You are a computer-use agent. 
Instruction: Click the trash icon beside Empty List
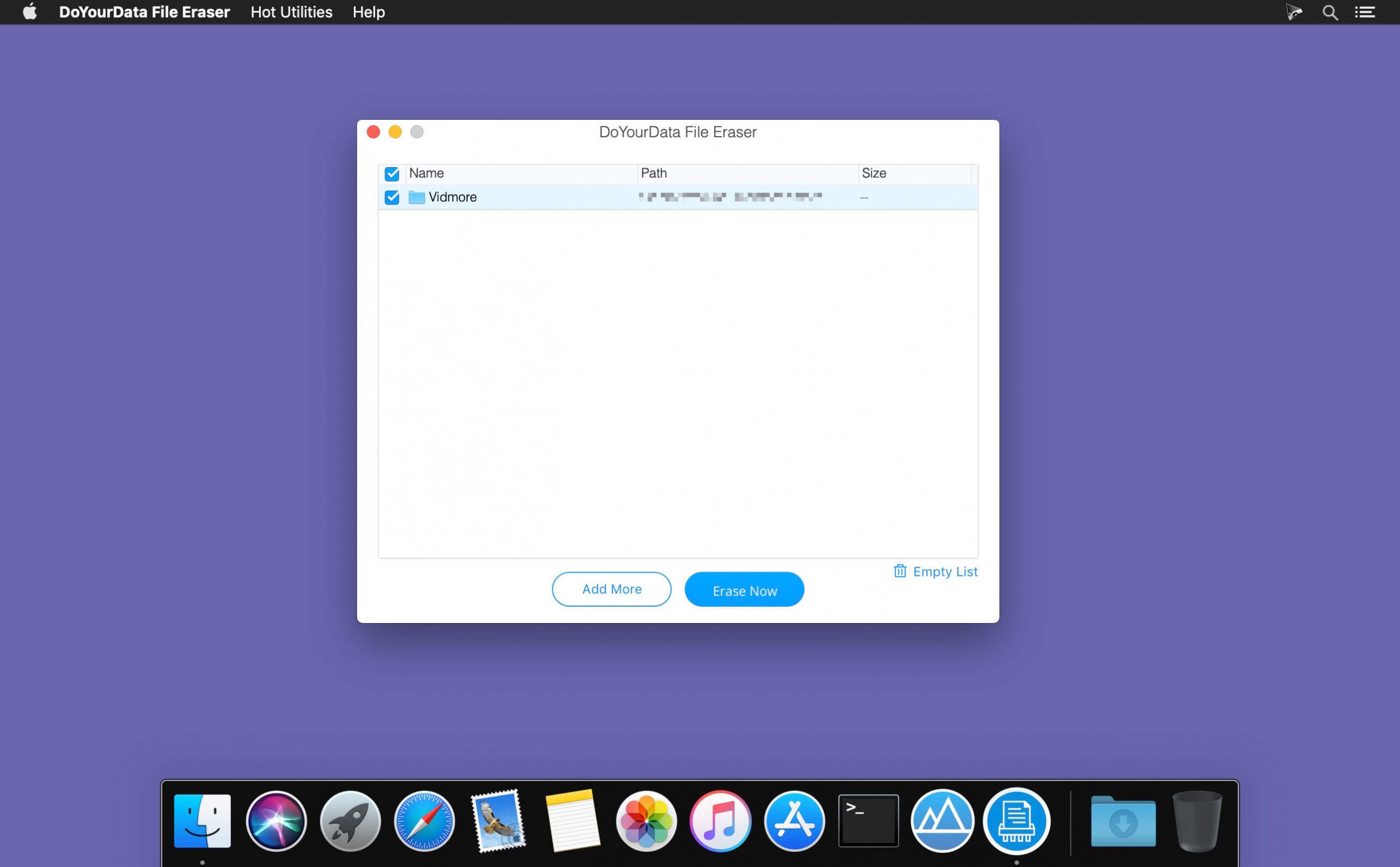[x=901, y=571]
